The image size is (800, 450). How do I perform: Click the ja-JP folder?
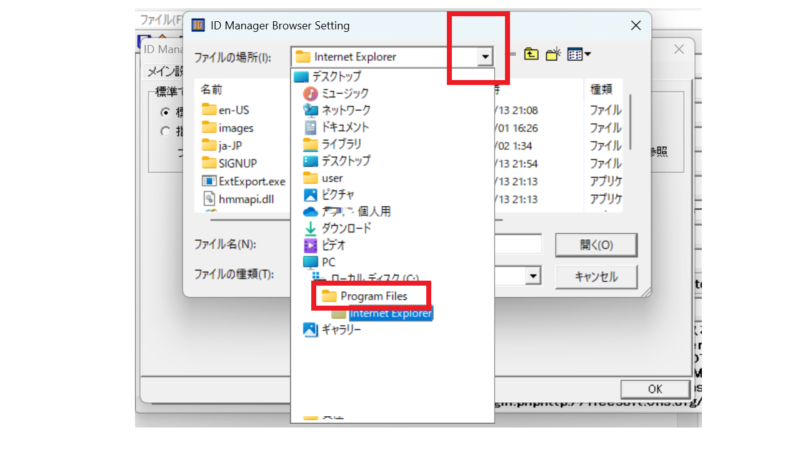coord(222,146)
